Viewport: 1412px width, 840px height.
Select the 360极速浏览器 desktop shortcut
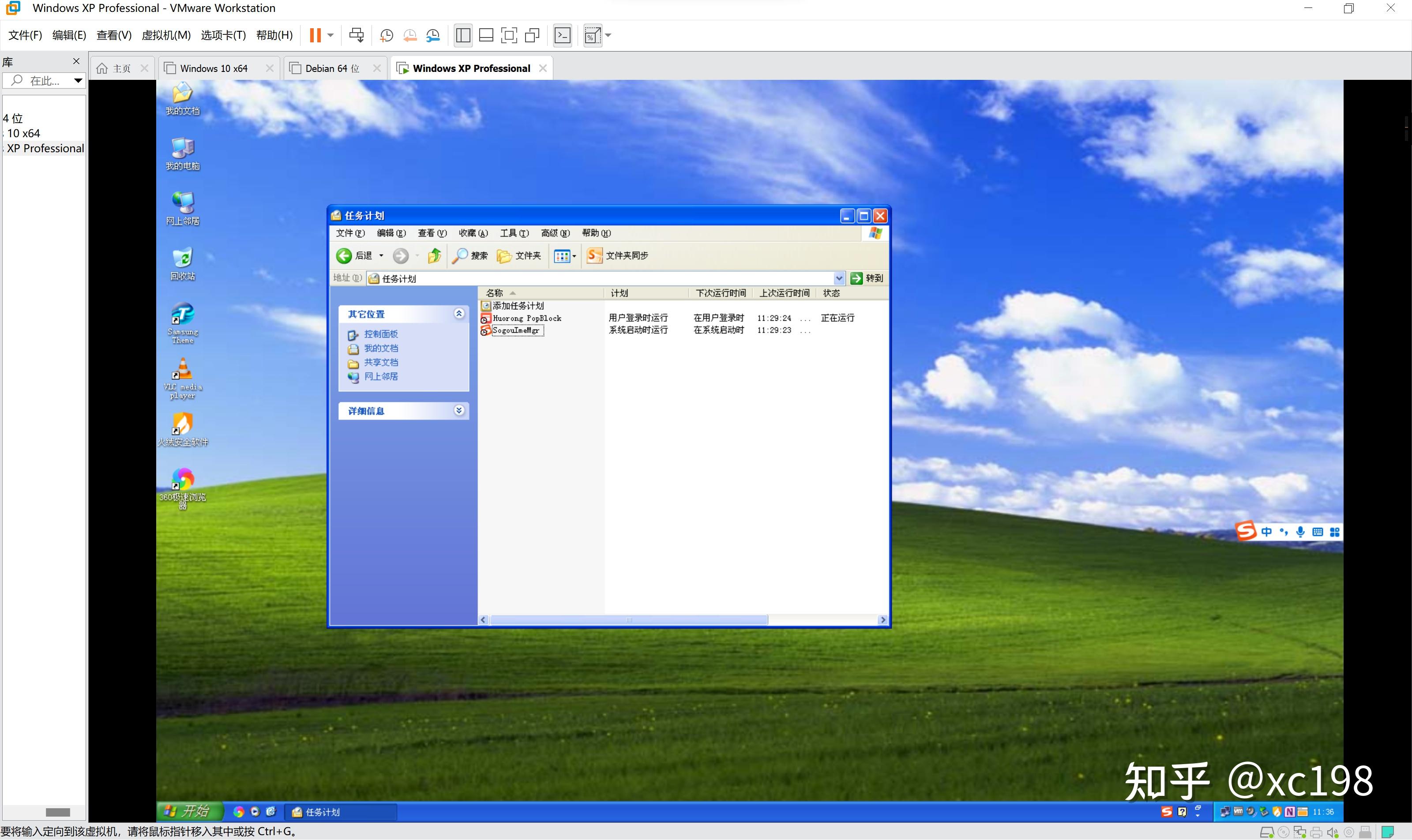[x=182, y=489]
